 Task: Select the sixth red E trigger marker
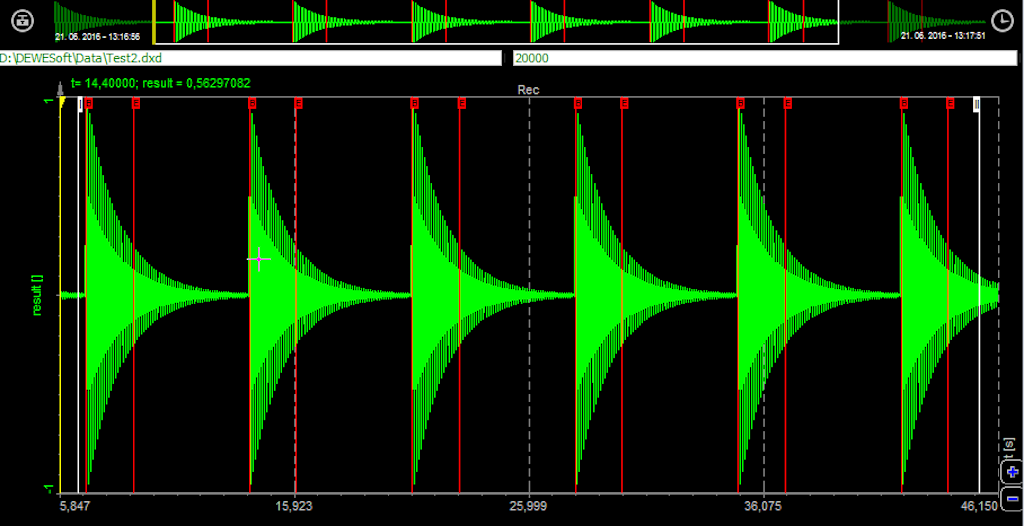click(950, 103)
